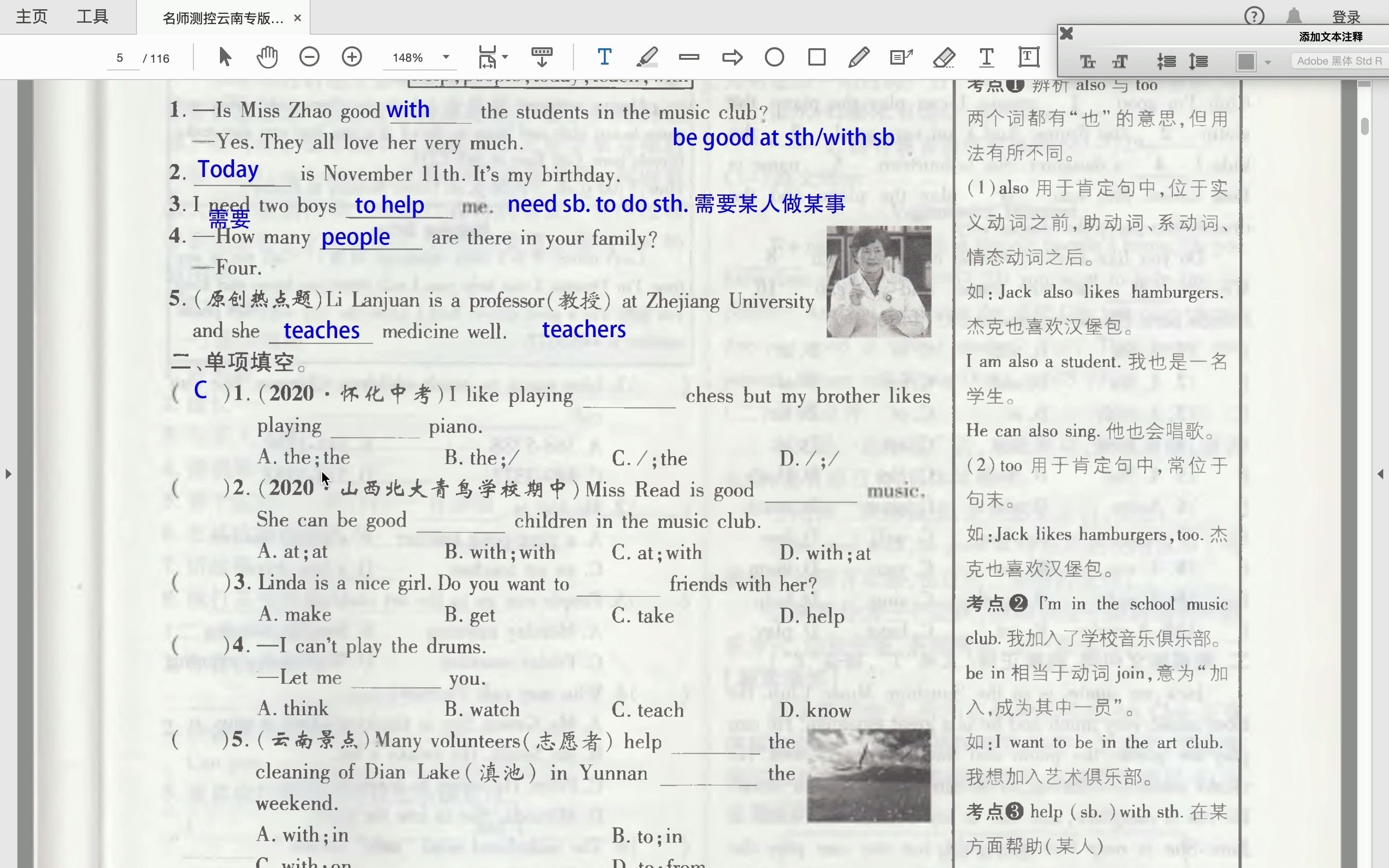
Task: Click option 'A. make' in question 3
Action: click(294, 615)
